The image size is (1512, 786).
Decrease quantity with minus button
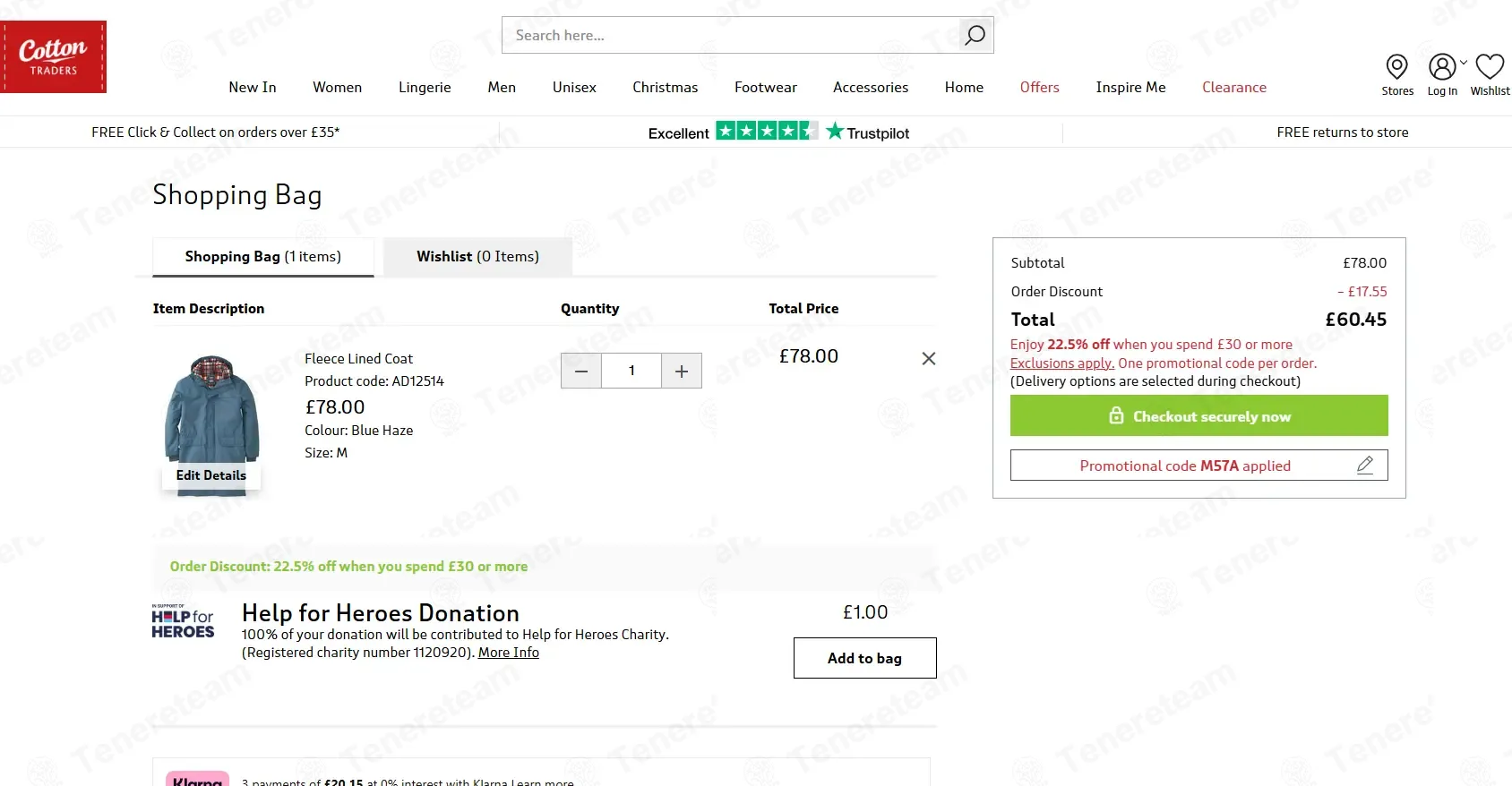[x=581, y=371]
